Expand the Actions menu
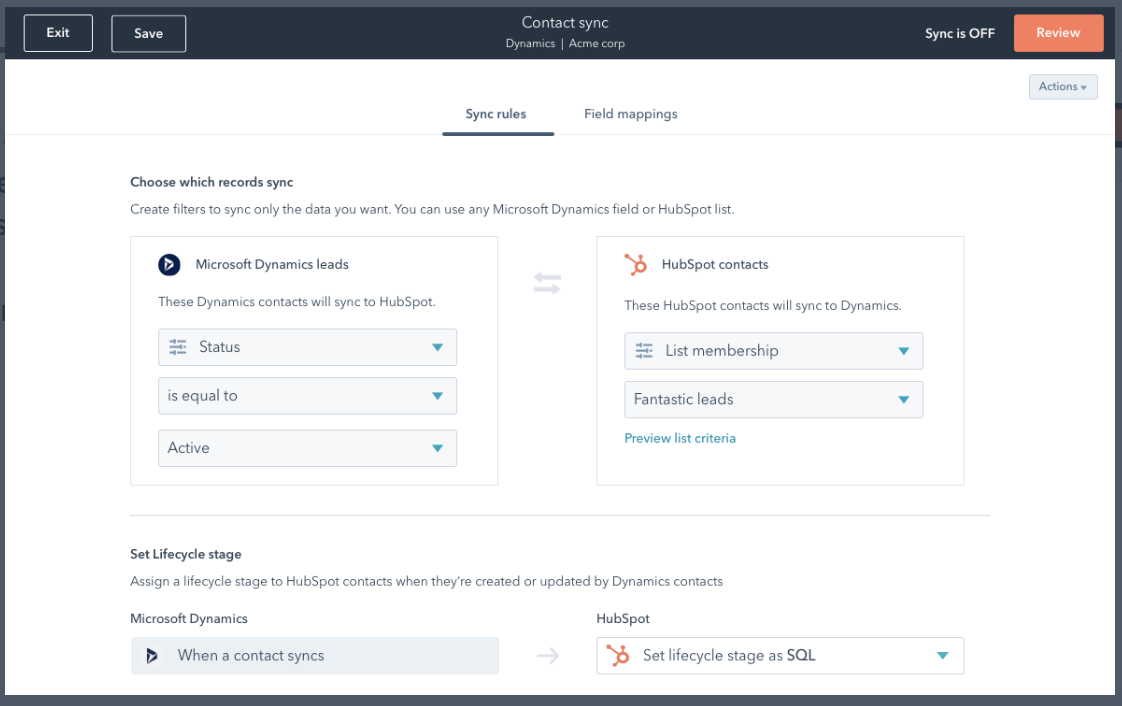1122x706 pixels. pyautogui.click(x=1062, y=87)
